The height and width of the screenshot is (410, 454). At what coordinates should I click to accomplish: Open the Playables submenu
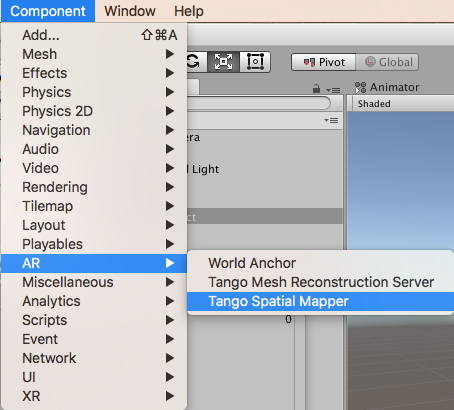click(94, 244)
